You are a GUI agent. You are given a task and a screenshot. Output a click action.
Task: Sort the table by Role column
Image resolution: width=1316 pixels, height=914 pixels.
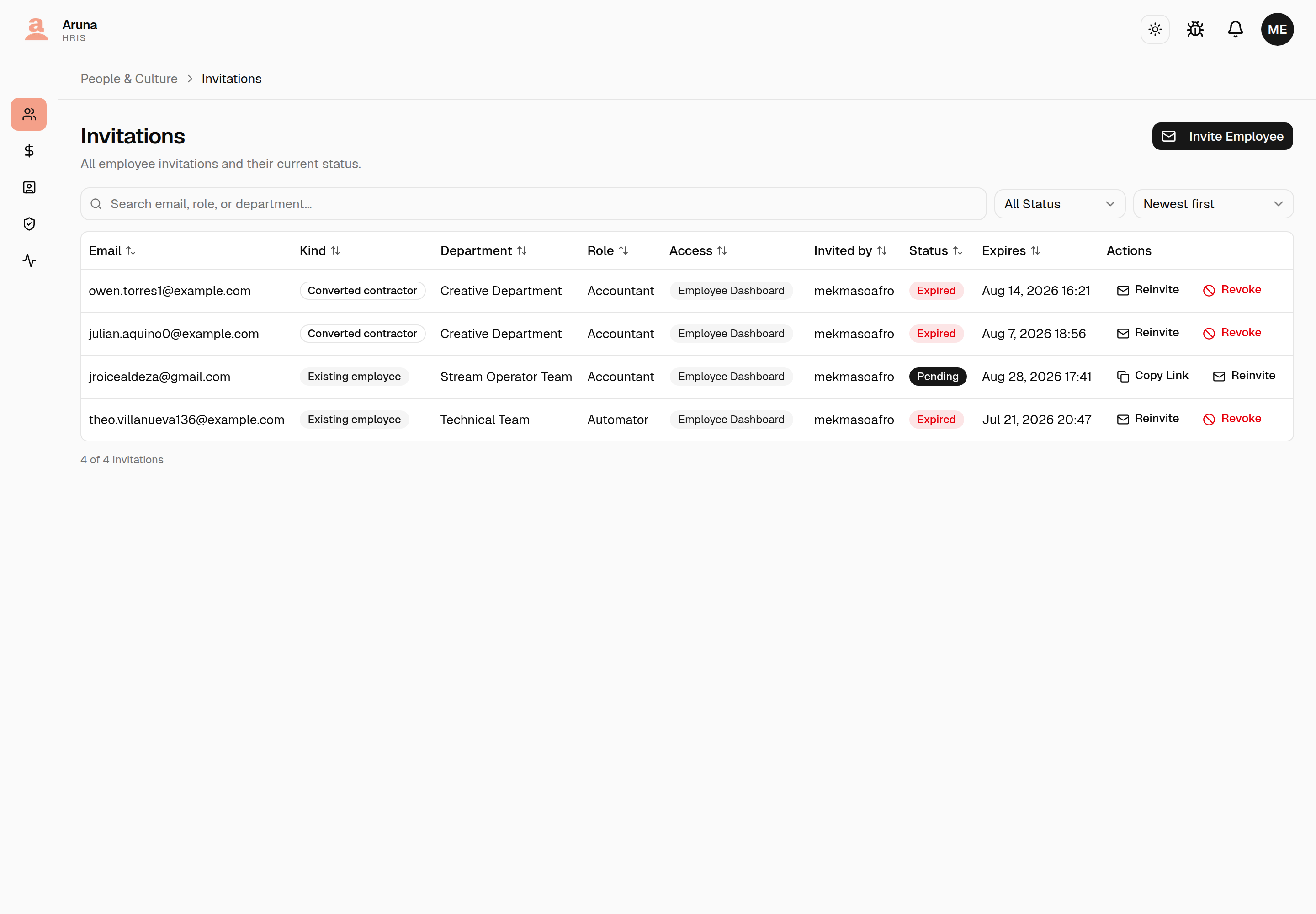608,251
